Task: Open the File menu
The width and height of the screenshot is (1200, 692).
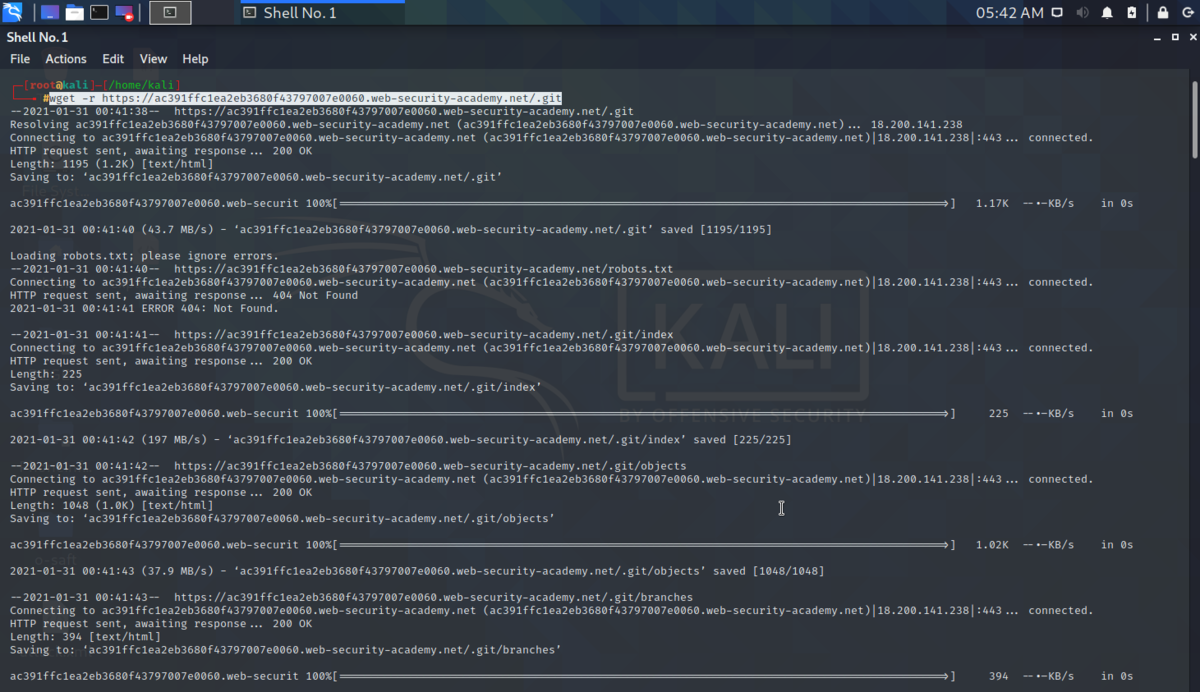Action: pyautogui.click(x=20, y=59)
